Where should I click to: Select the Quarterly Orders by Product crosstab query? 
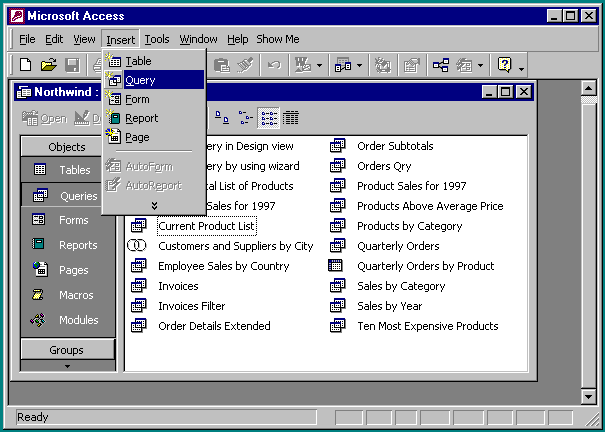coord(425,266)
